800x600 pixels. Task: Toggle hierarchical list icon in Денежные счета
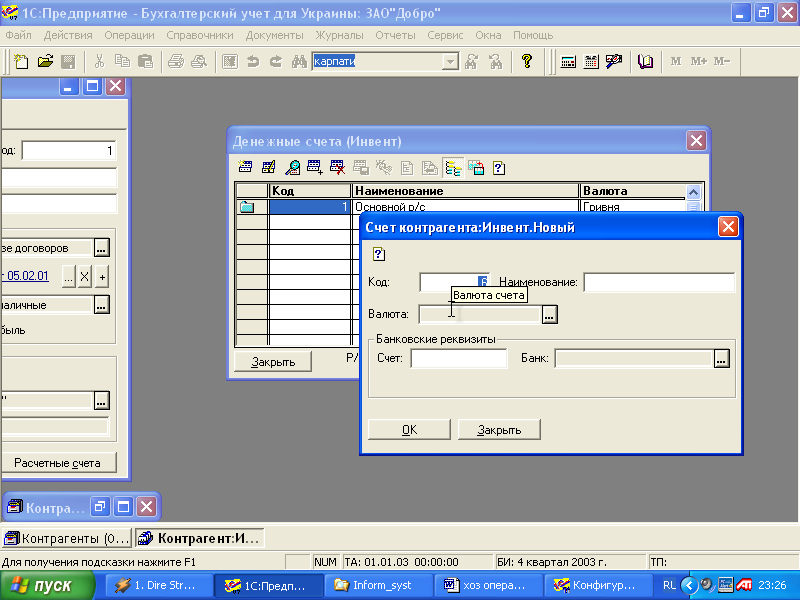[453, 167]
